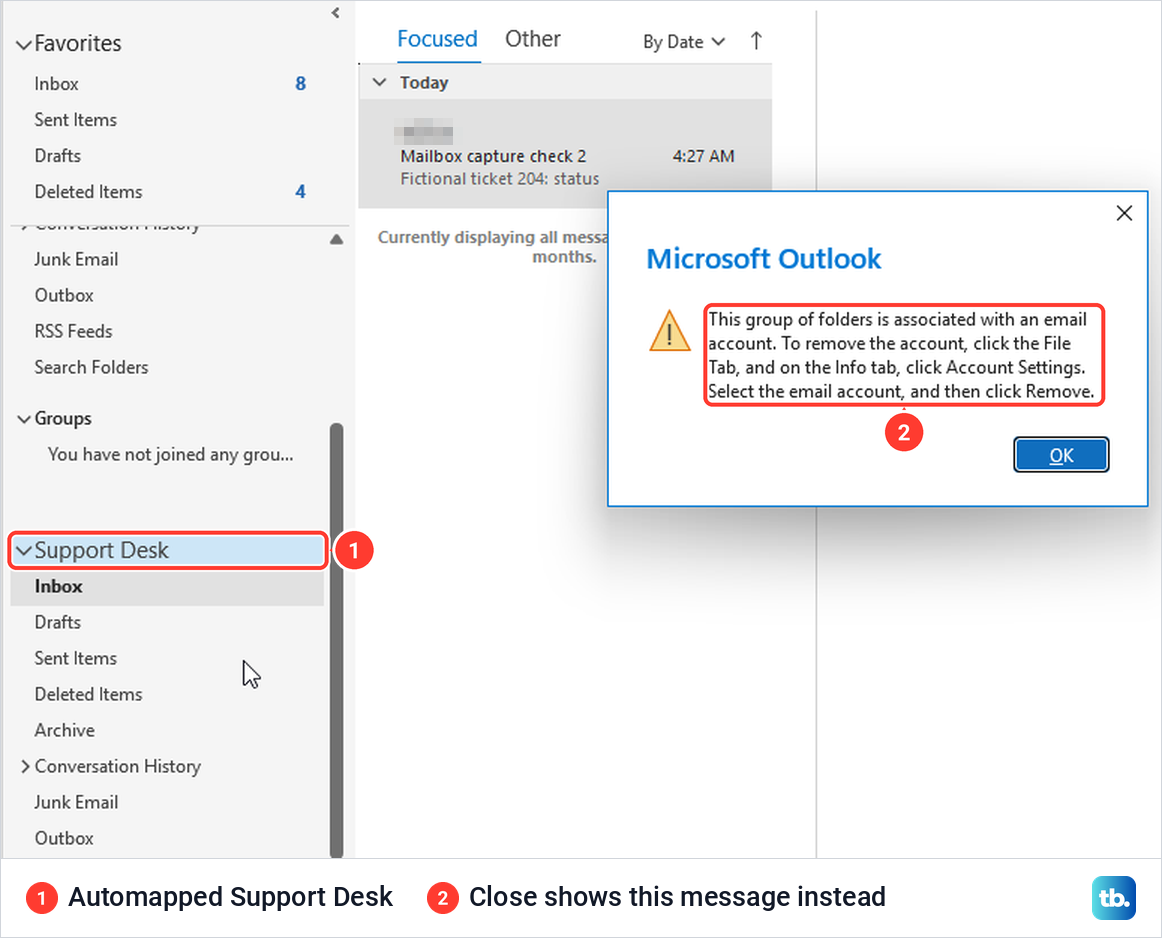1162x938 pixels.
Task: Open the Archive folder
Action: 64,731
